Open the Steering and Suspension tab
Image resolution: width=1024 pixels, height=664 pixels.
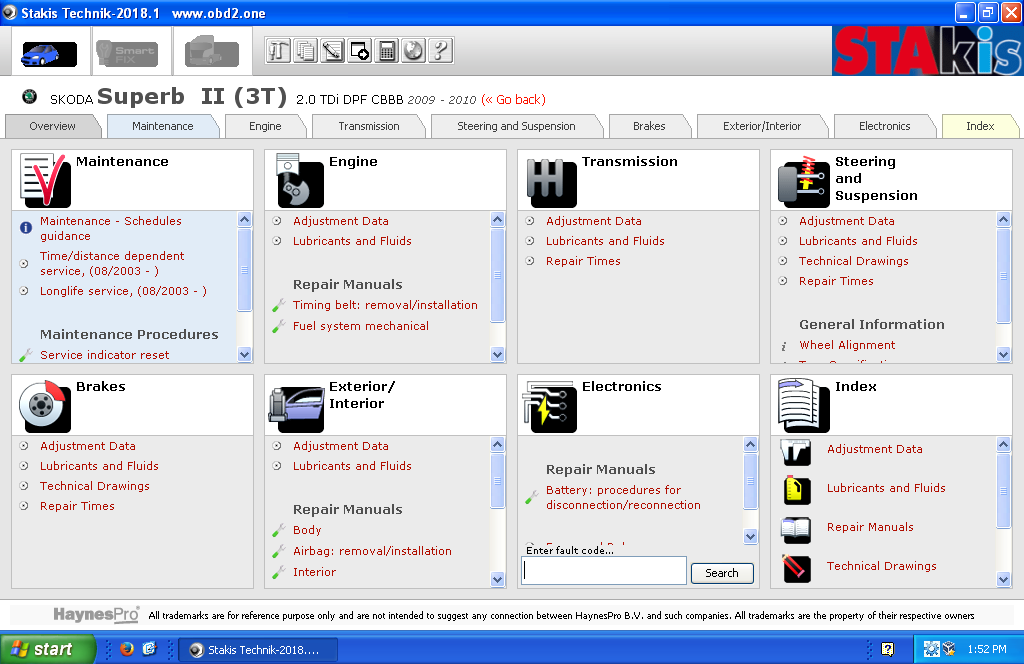coord(516,126)
